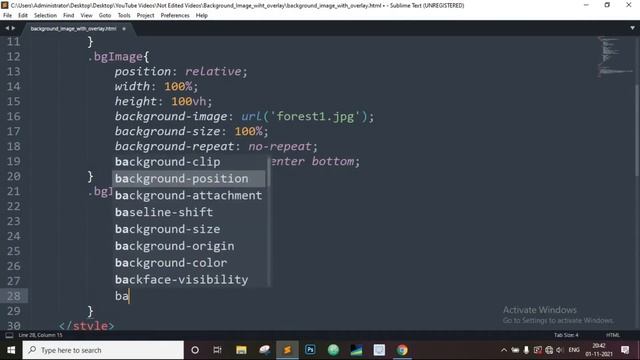
Task: Open Sublime Text taskbar icon
Action: (287, 350)
